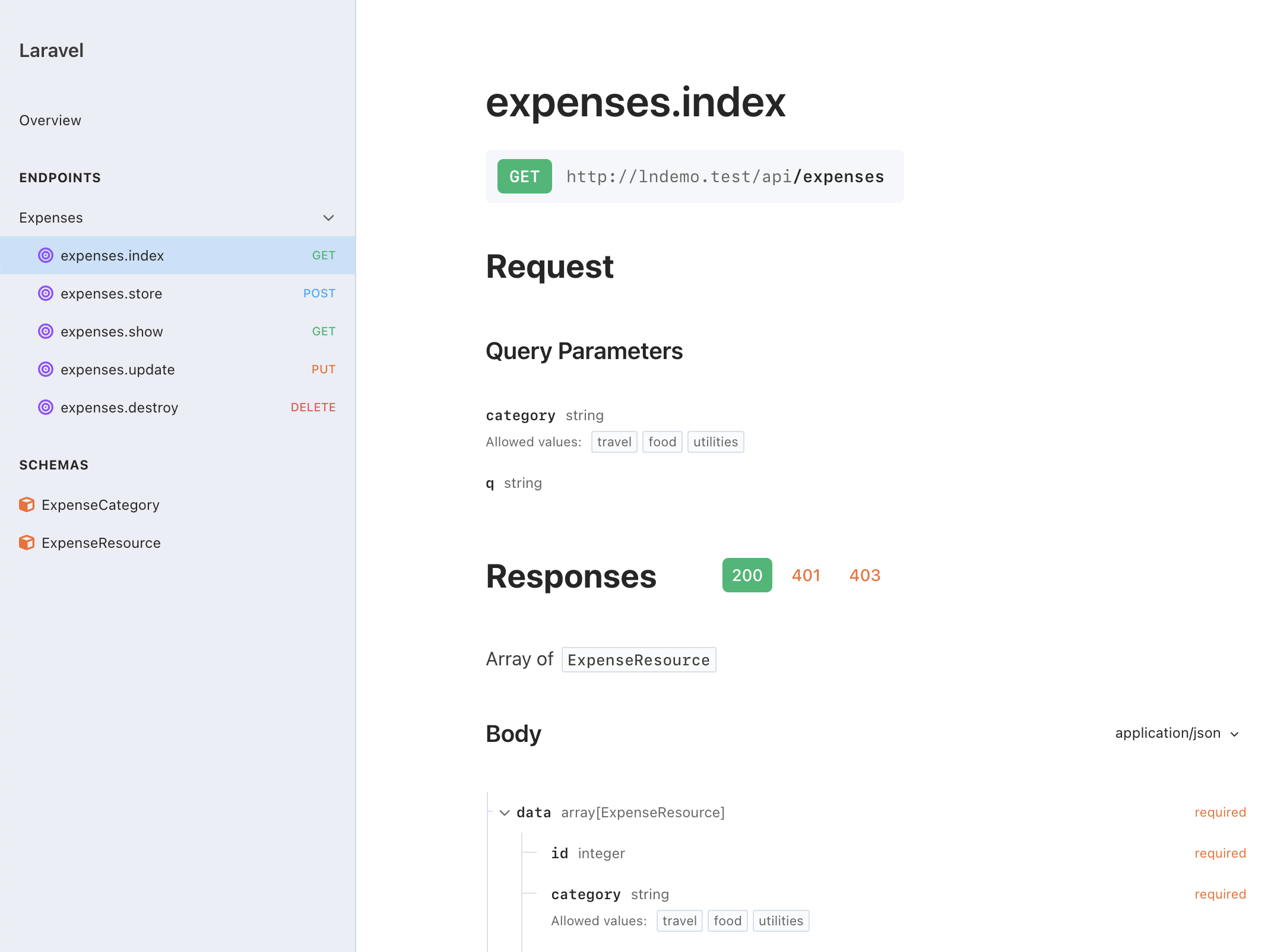This screenshot has height=952, width=1287.
Task: Click the green GET method badge
Action: [x=524, y=176]
